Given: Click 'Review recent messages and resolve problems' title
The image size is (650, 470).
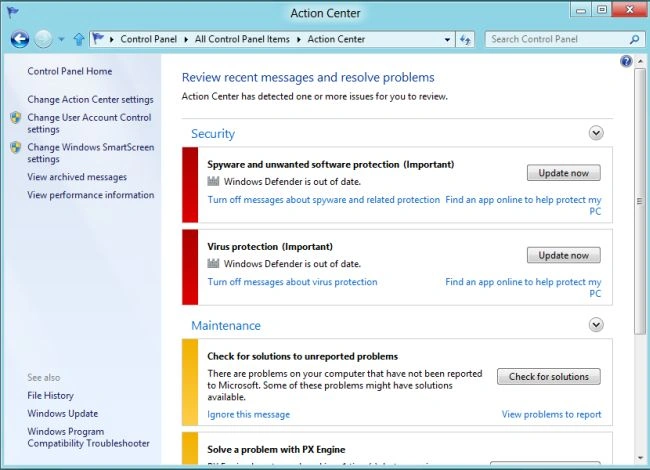Looking at the screenshot, I should [x=308, y=78].
